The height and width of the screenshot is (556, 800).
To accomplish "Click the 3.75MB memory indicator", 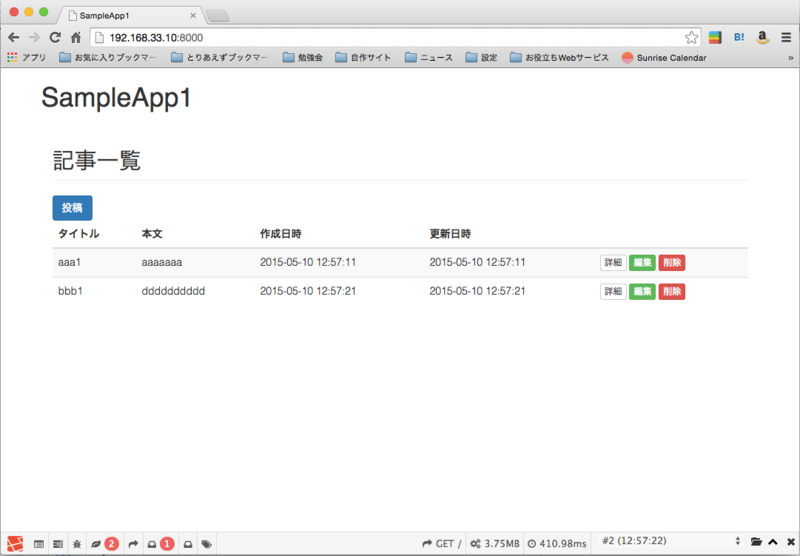I will click(x=495, y=544).
